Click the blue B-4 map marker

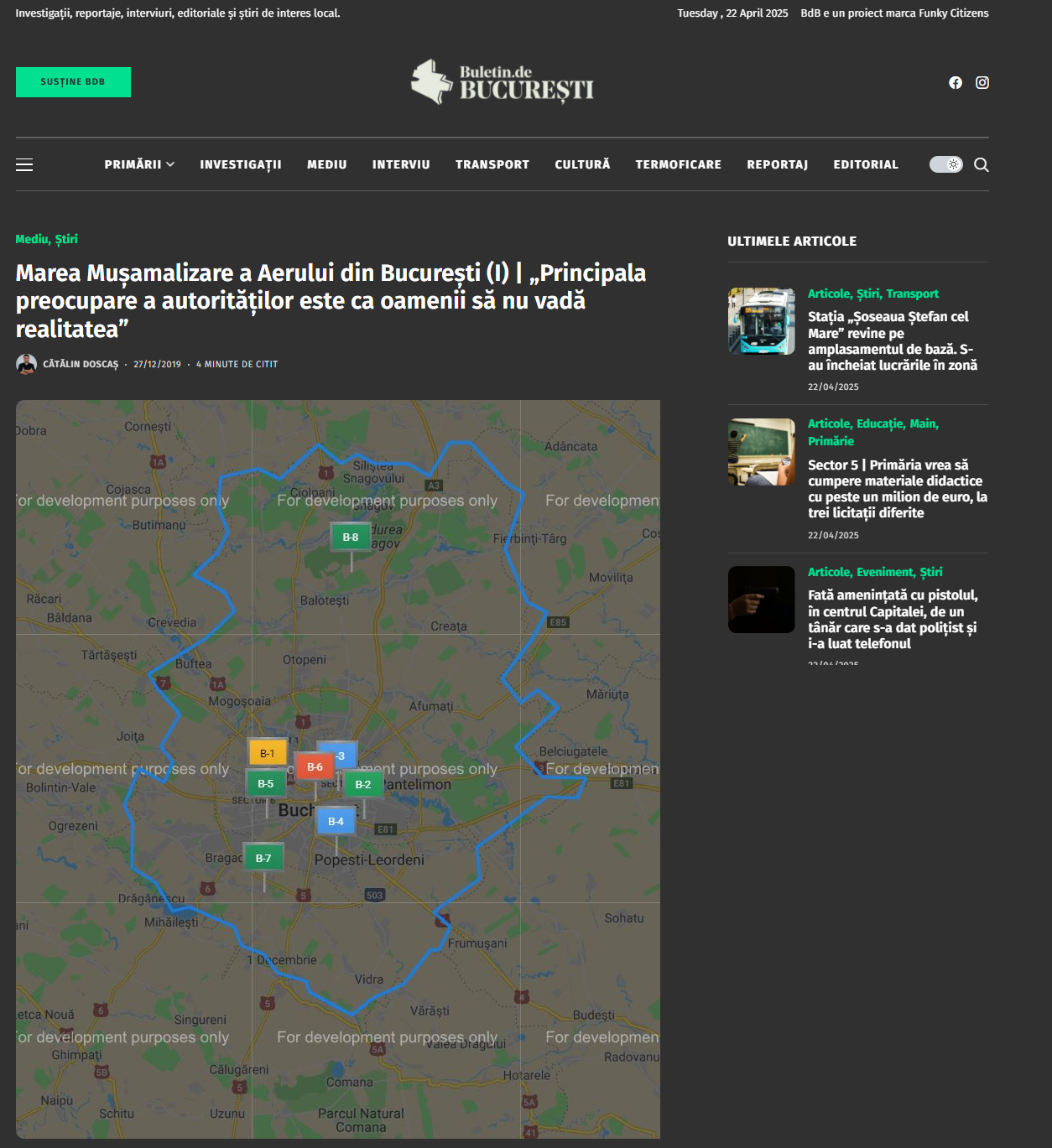pyautogui.click(x=336, y=821)
